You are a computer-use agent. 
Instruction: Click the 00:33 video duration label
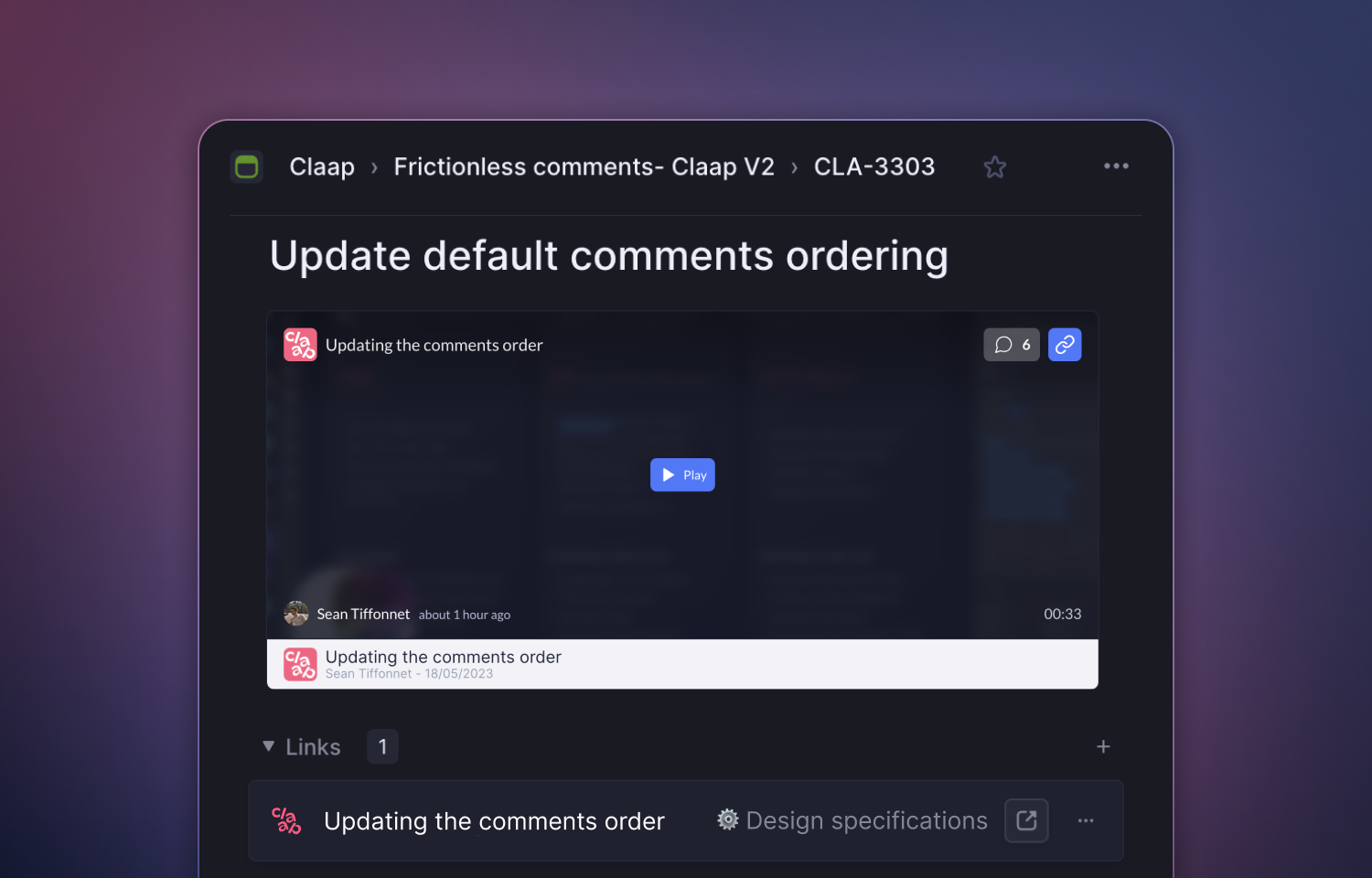click(1063, 615)
